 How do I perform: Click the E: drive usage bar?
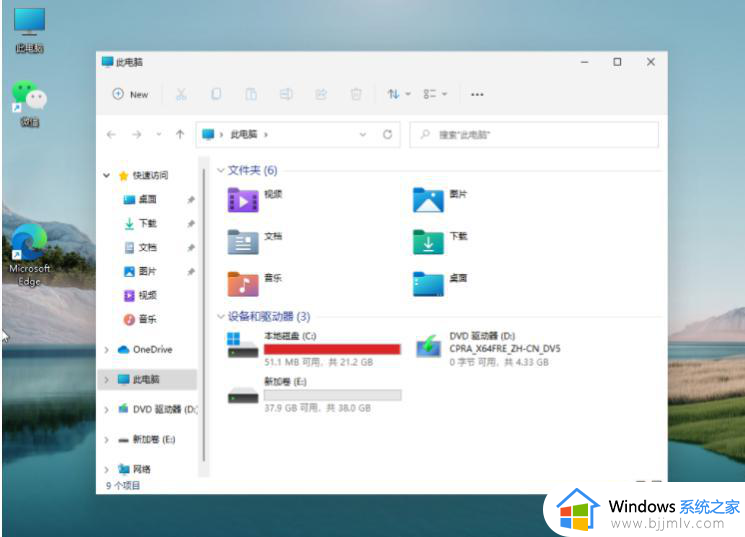[x=332, y=395]
